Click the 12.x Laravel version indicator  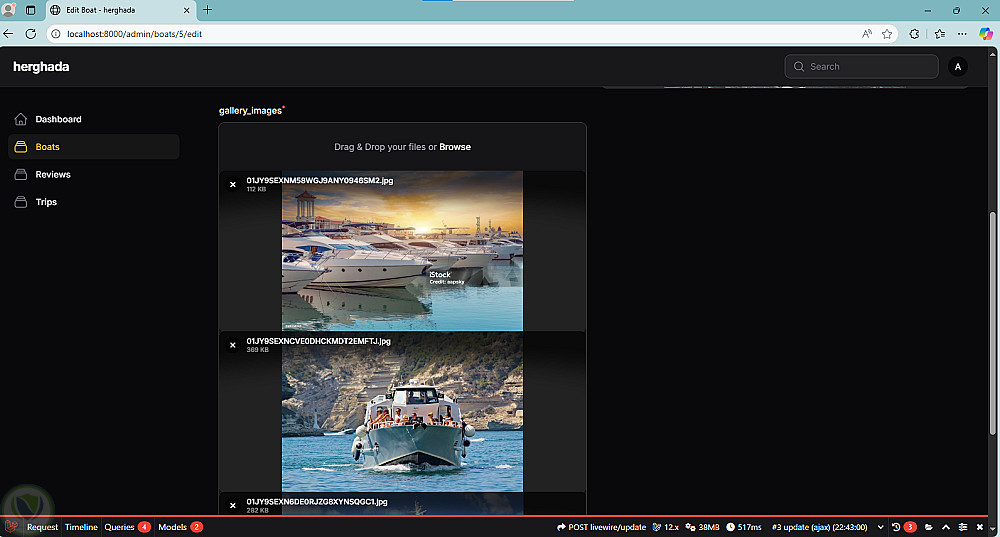[665, 527]
